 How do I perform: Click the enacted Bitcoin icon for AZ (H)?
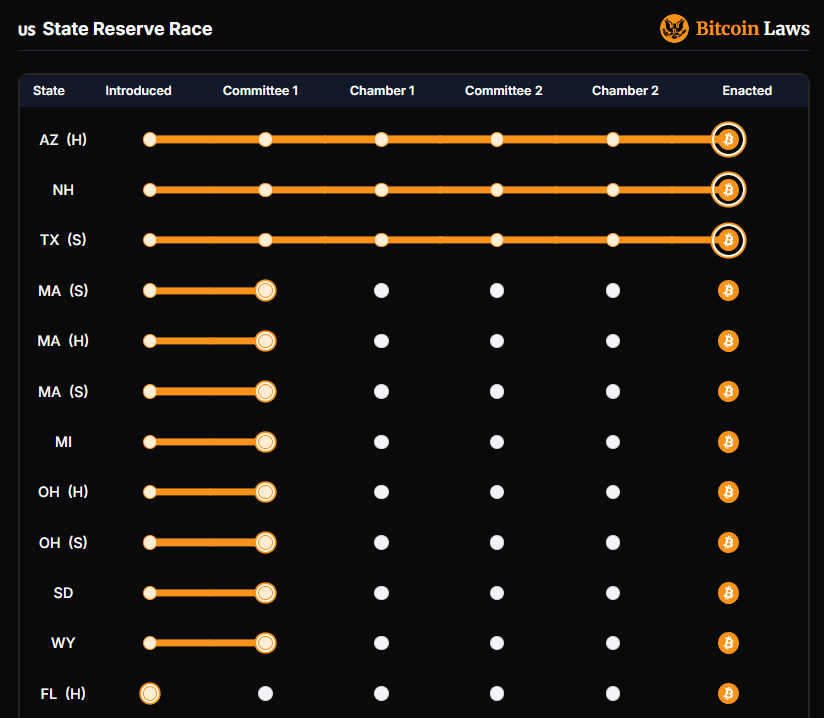(x=728, y=140)
